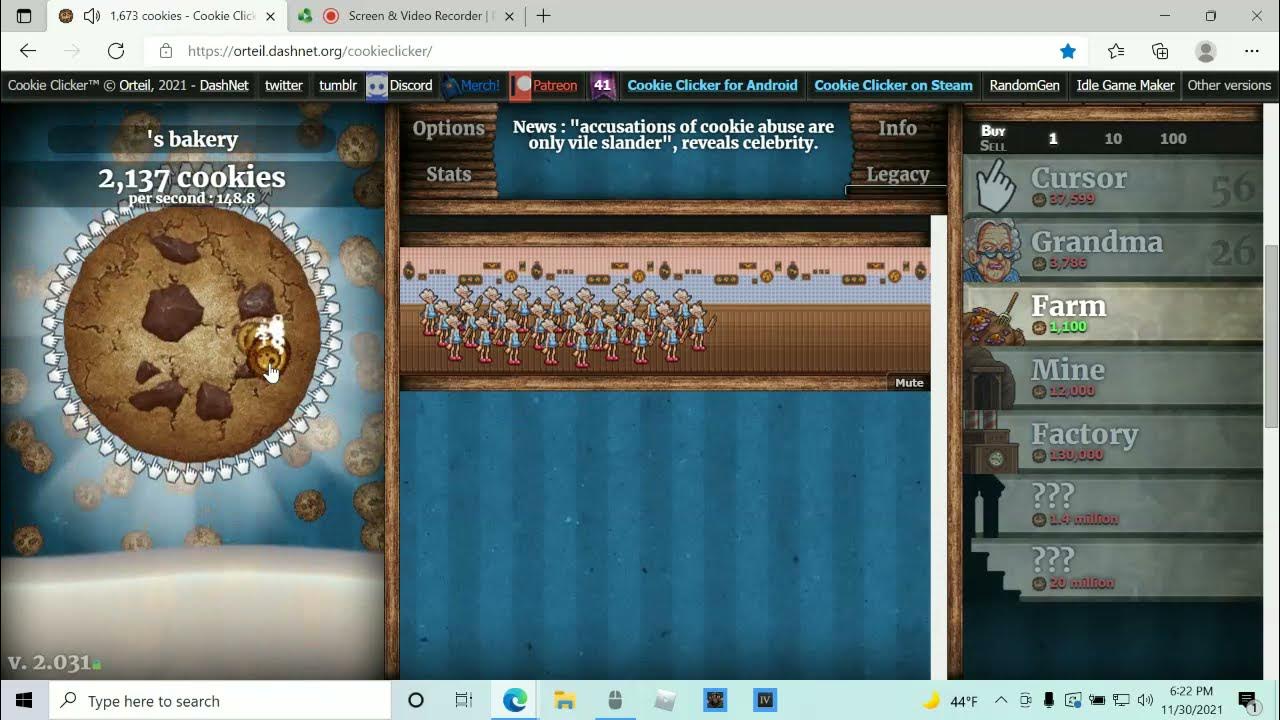This screenshot has height=720, width=1280.
Task: Select the locked building costing 1.4 million
Action: click(1113, 506)
